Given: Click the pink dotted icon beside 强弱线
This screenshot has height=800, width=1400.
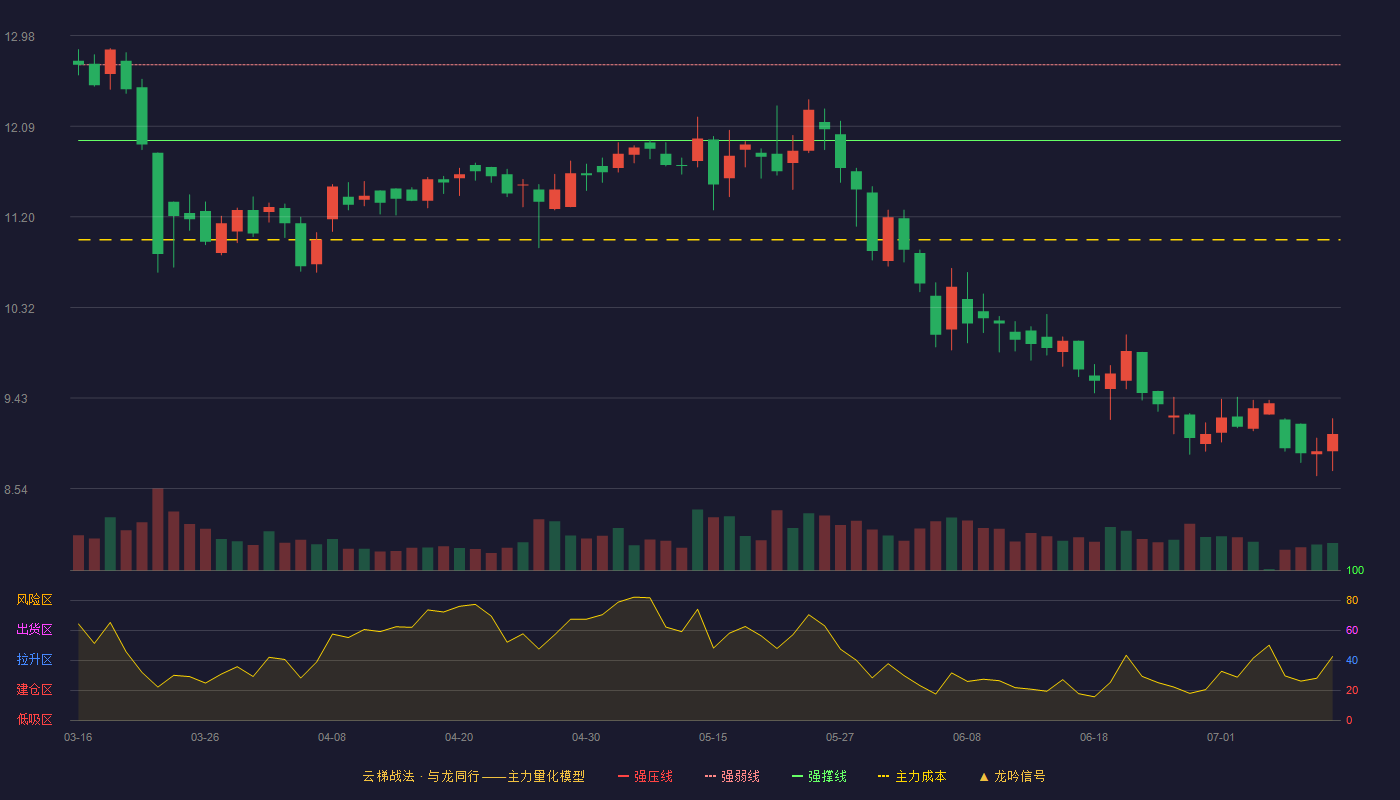Looking at the screenshot, I should (x=710, y=776).
